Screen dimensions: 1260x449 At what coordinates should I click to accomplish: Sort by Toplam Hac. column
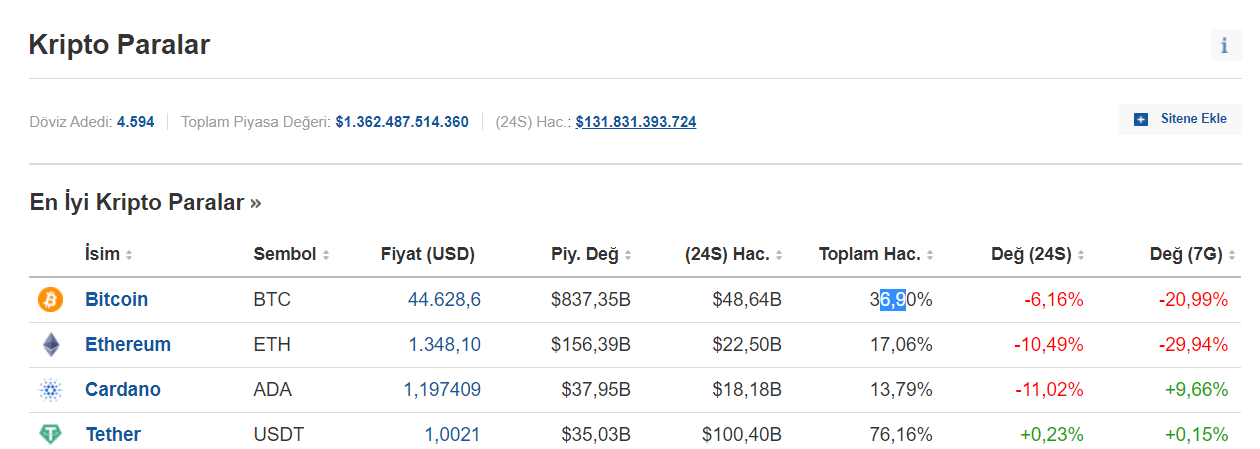point(876,254)
